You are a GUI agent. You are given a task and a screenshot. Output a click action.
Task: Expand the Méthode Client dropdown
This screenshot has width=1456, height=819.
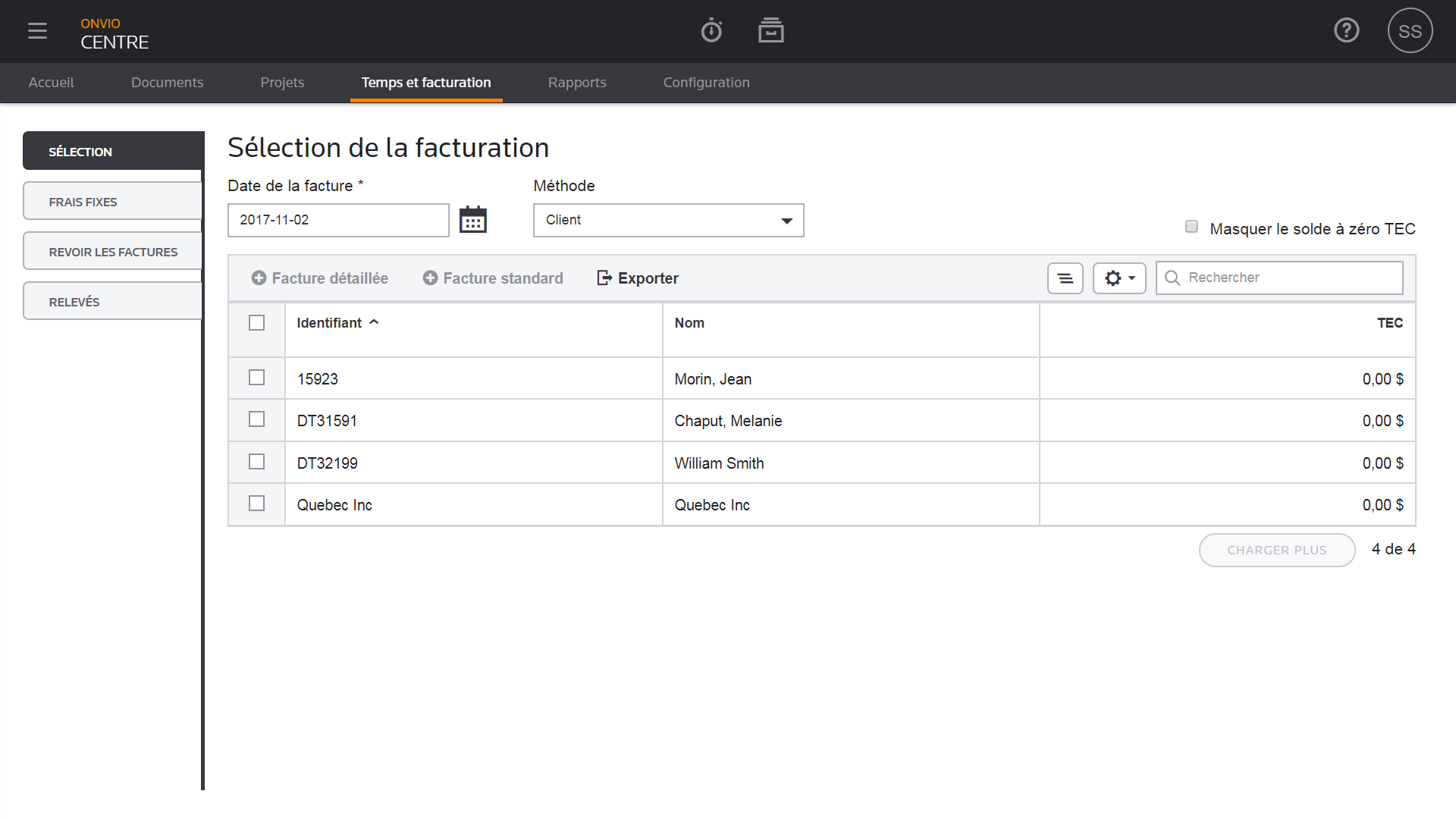coord(668,220)
